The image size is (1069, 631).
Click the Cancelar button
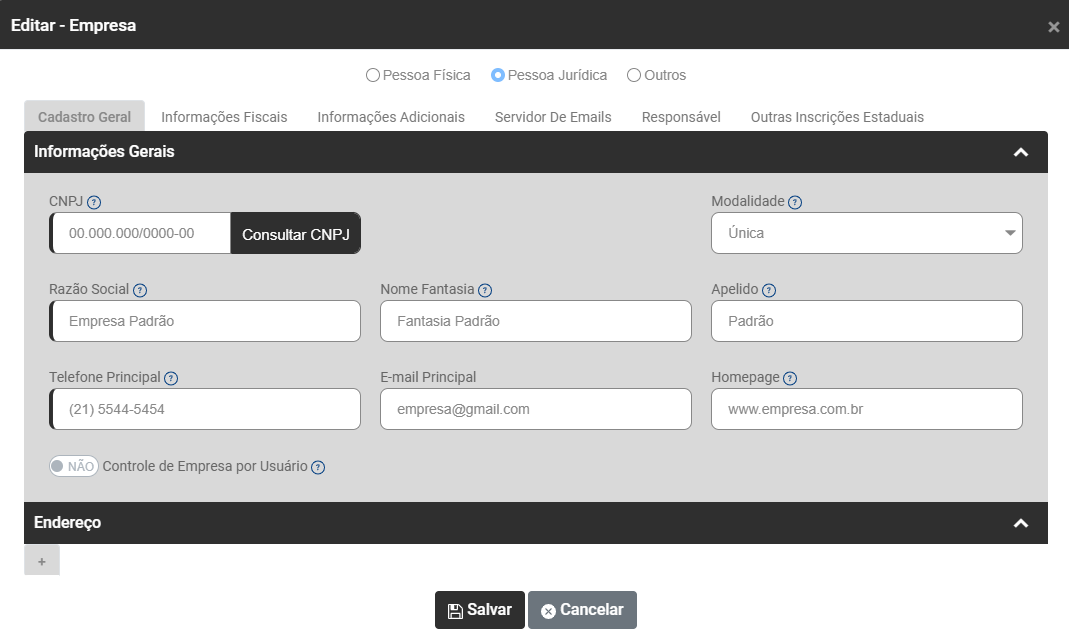pyautogui.click(x=582, y=610)
